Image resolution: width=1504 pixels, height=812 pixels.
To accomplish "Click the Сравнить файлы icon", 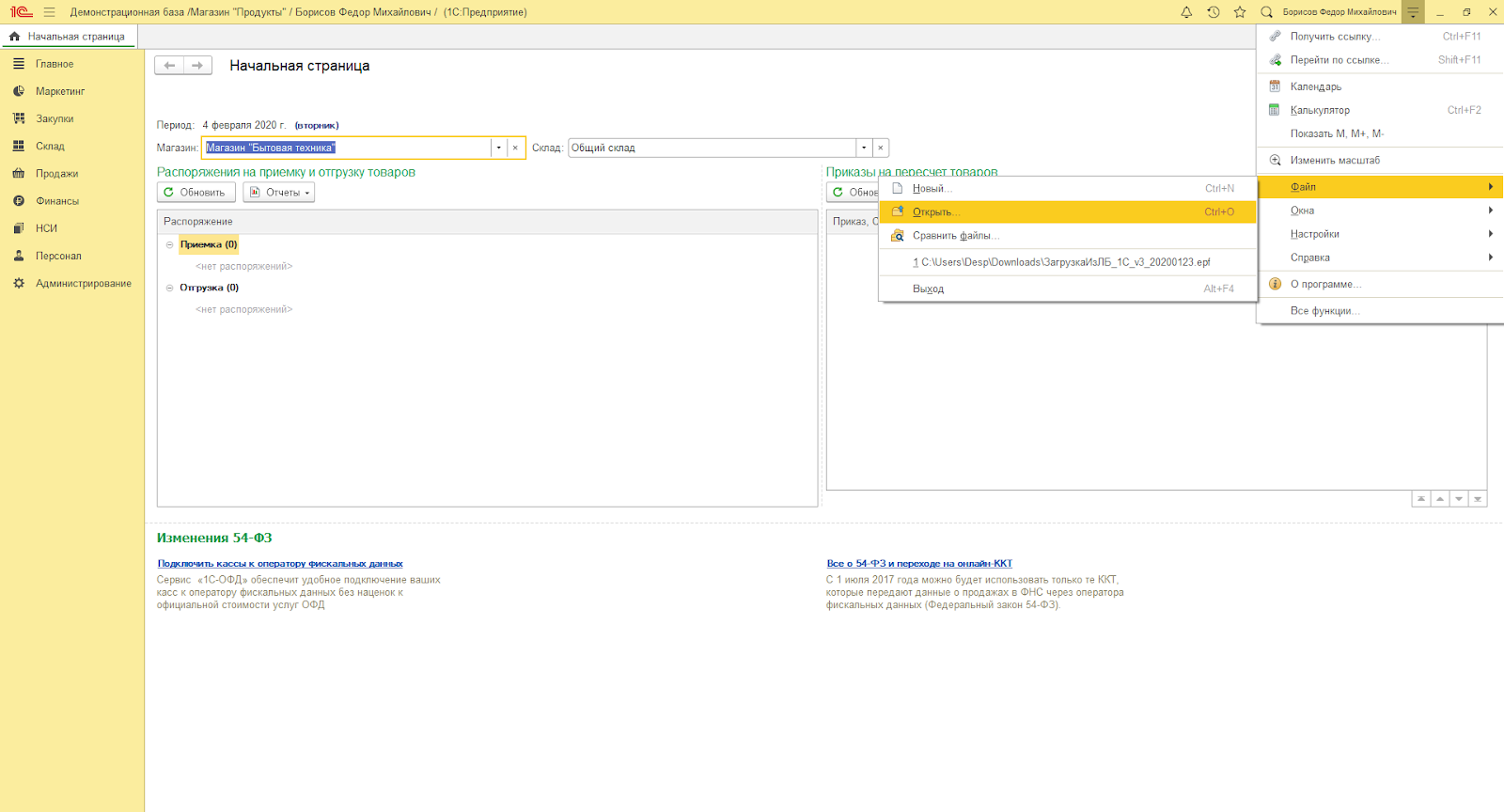I will click(898, 236).
